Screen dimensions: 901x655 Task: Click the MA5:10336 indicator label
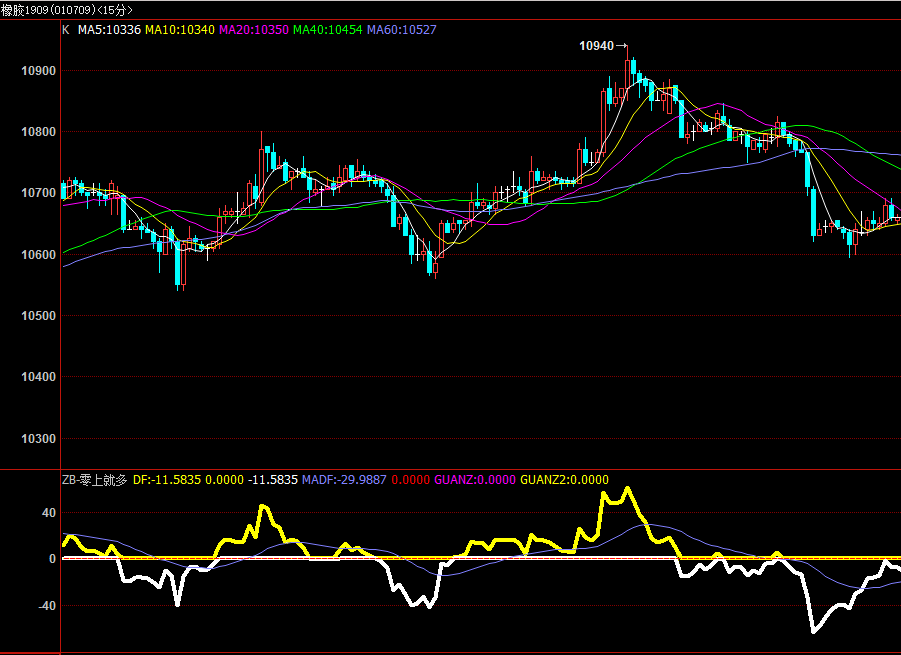[109, 30]
